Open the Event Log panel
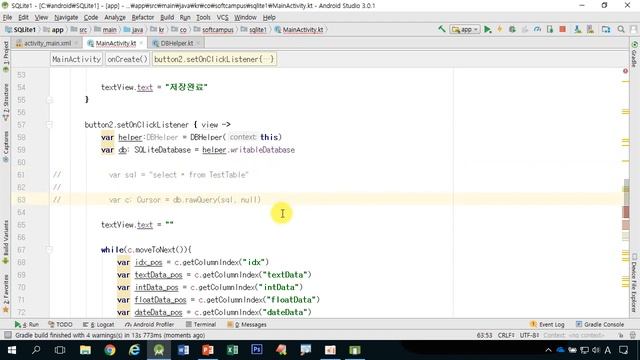640x360 pixels. pyautogui.click(x=547, y=324)
